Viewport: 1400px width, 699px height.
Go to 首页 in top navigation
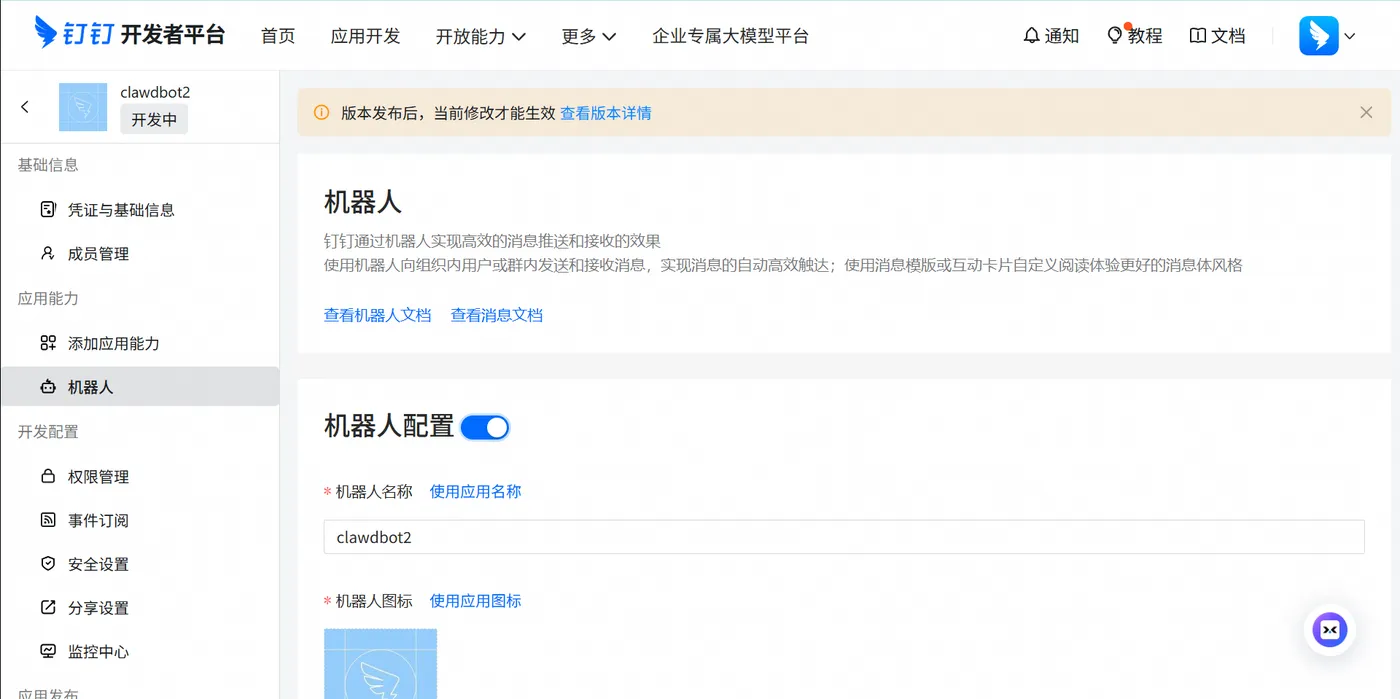point(278,36)
